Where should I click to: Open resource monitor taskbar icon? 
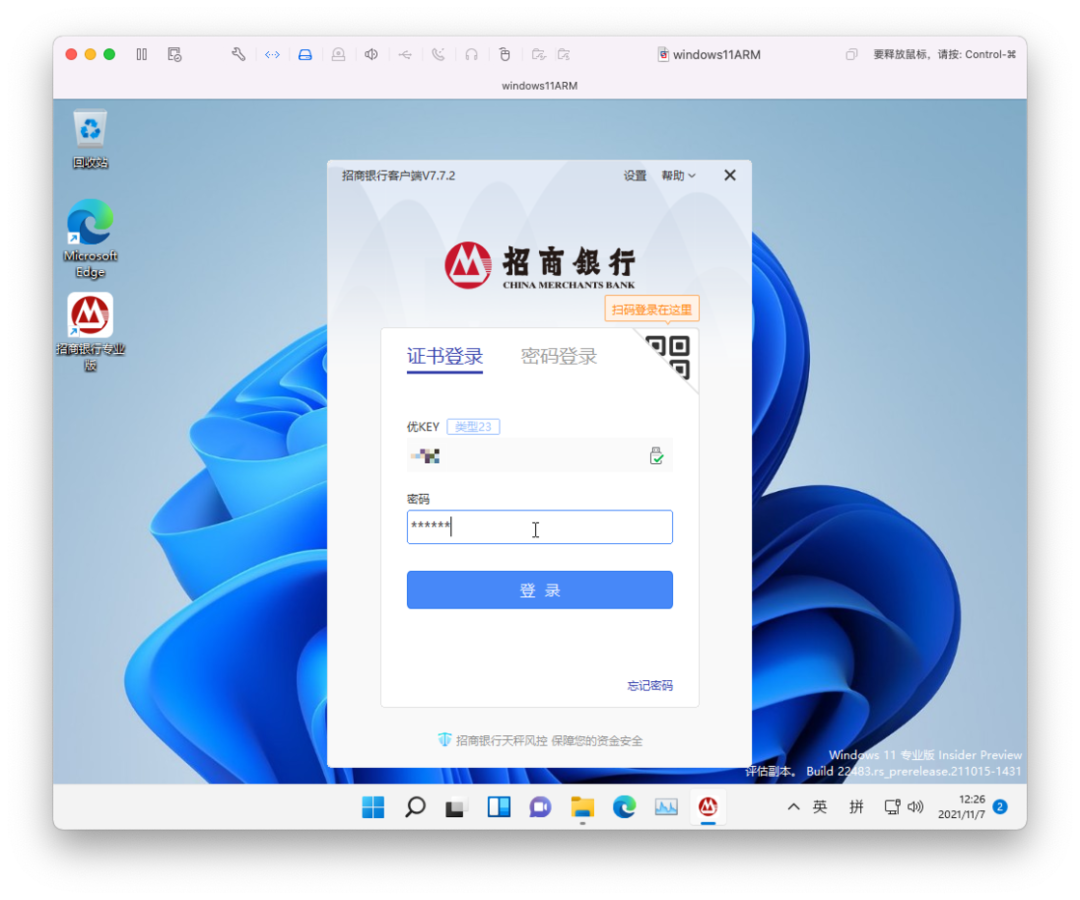coord(666,807)
